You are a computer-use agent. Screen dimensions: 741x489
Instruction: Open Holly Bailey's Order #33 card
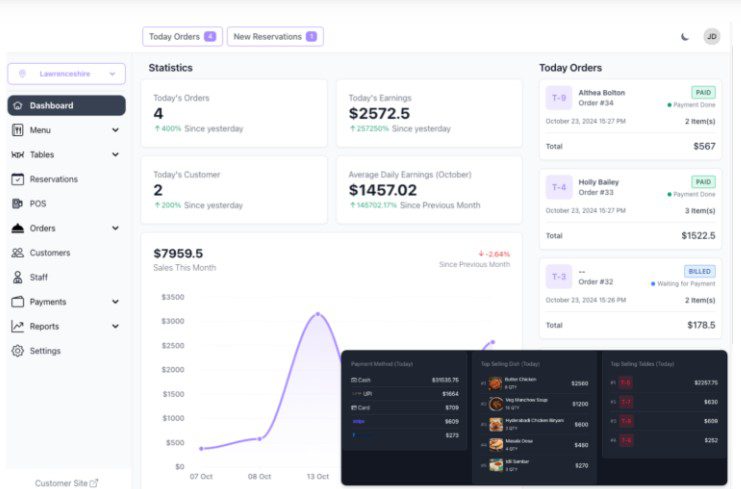[630, 208]
